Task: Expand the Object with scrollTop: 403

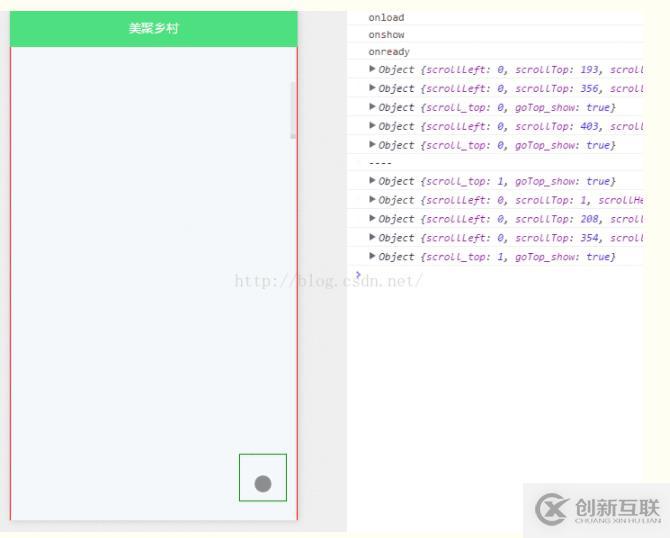Action: tap(373, 126)
